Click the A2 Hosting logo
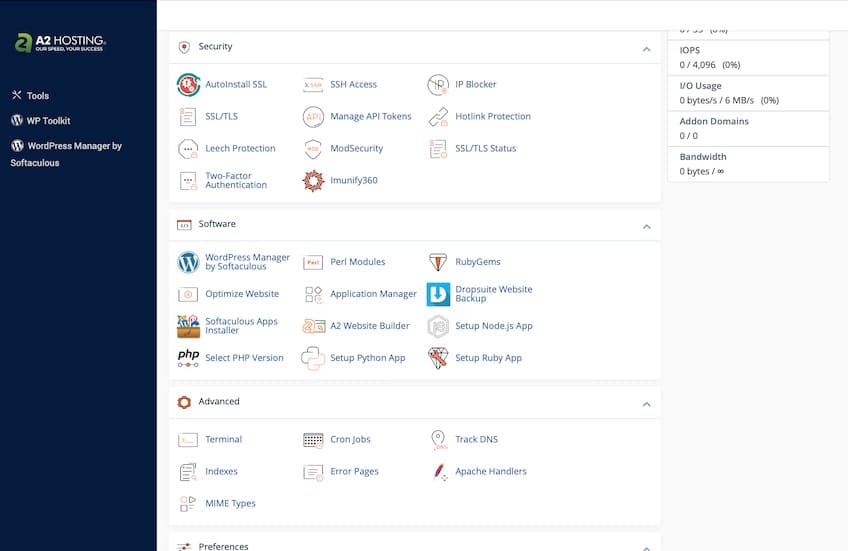 coord(60,43)
